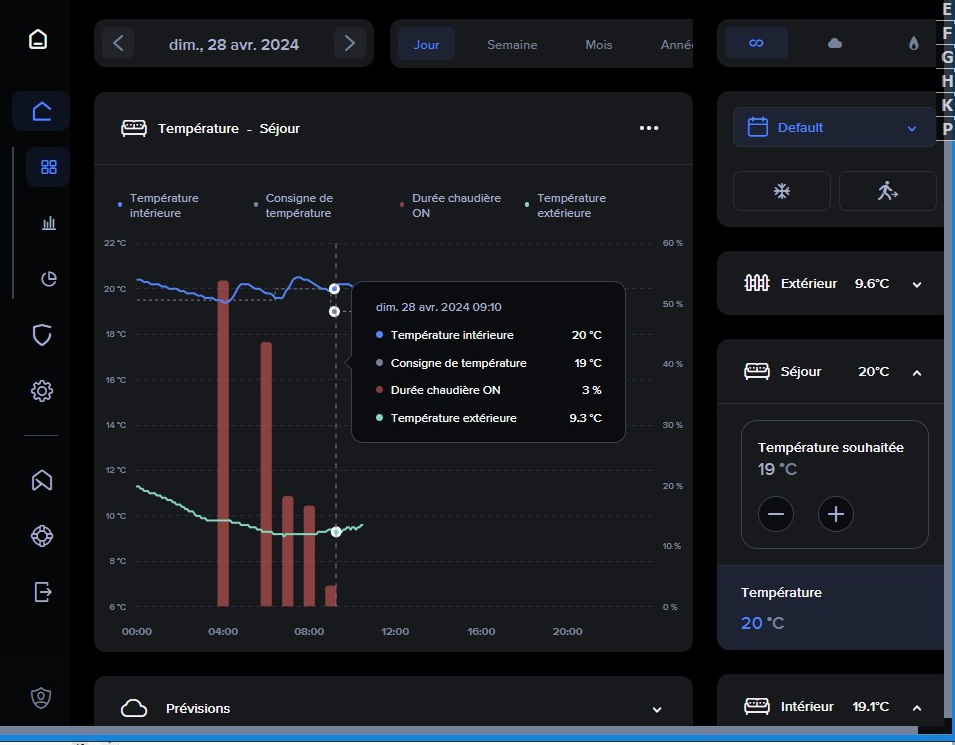Open the shield security icon
This screenshot has width=955, height=745.
coord(41,335)
